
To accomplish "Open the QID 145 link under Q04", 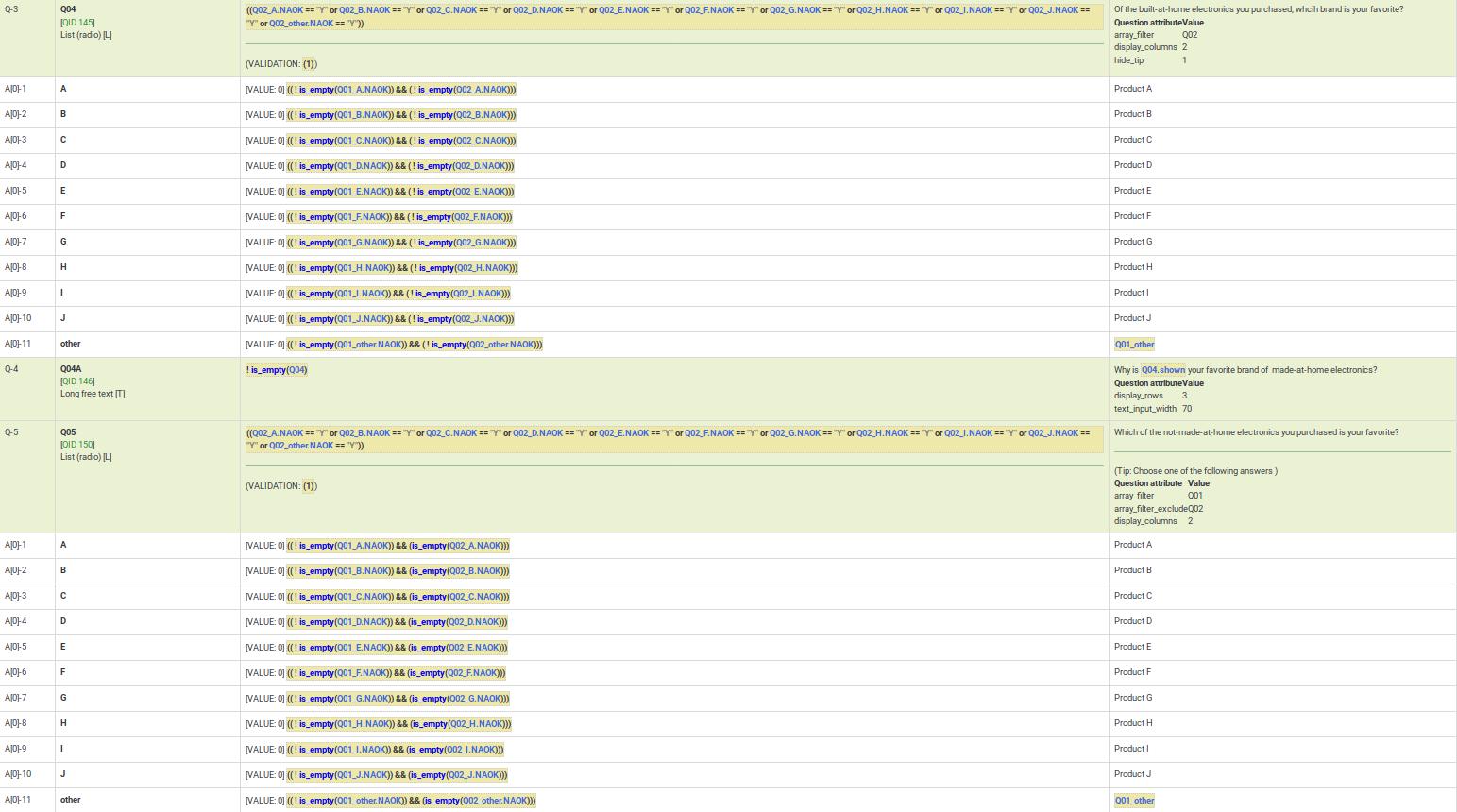I will coord(79,23).
